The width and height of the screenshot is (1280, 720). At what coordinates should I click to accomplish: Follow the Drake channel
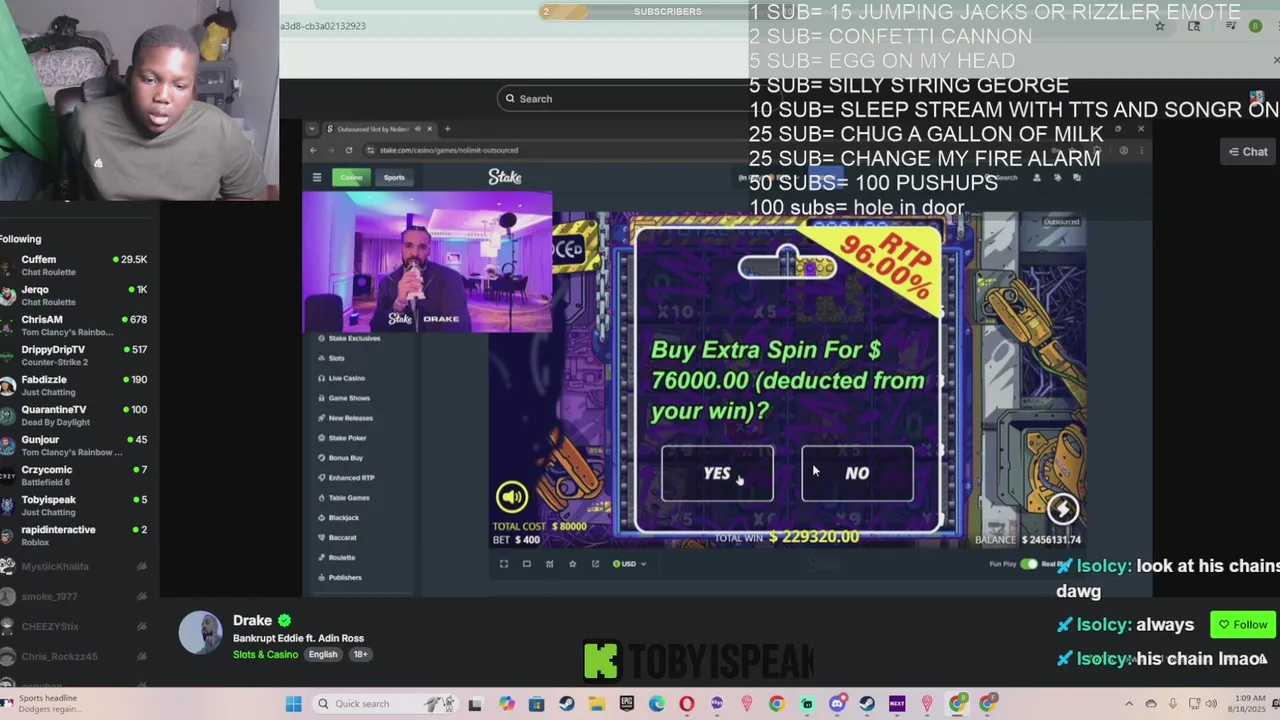[1243, 625]
